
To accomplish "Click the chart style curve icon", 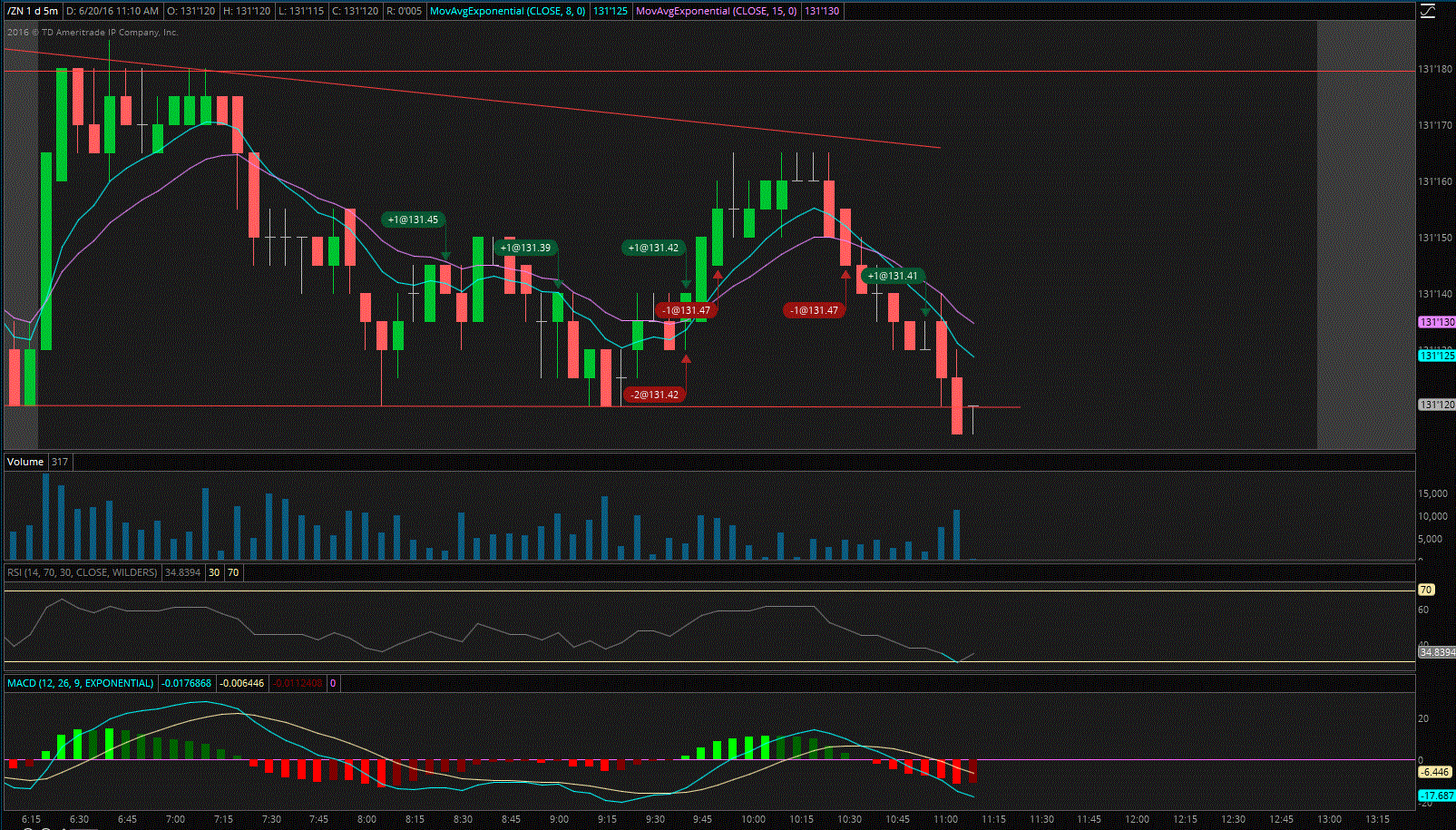I will tap(1428, 11).
